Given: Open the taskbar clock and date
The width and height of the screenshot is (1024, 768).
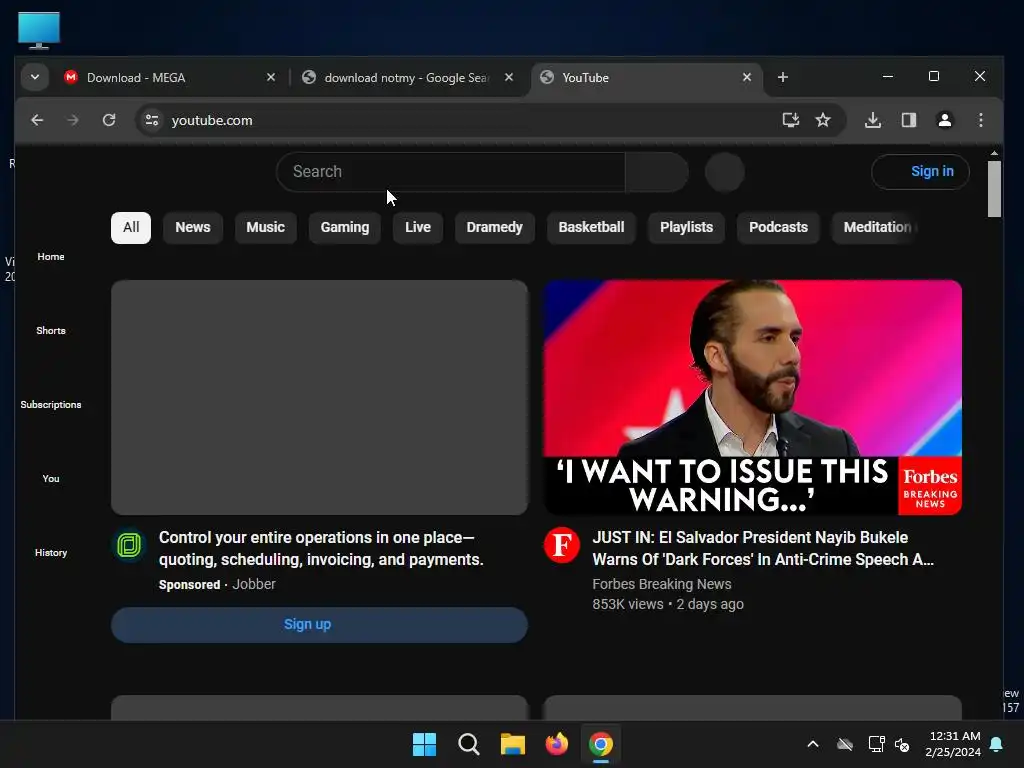Looking at the screenshot, I should (953, 744).
